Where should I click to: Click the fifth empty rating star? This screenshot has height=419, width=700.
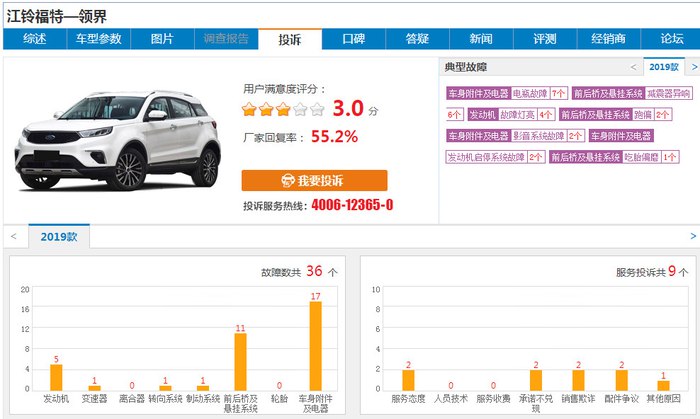pyautogui.click(x=317, y=109)
